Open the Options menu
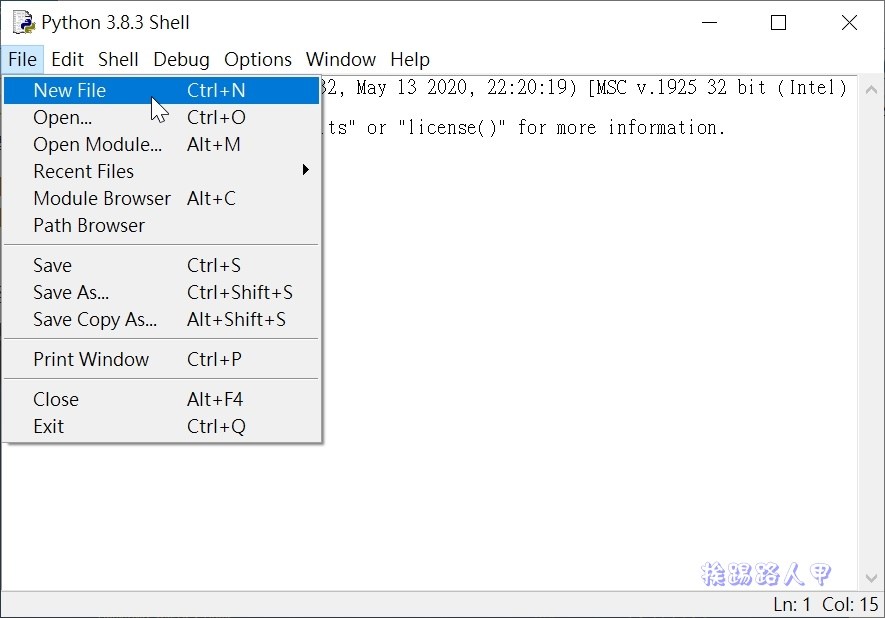 point(258,59)
